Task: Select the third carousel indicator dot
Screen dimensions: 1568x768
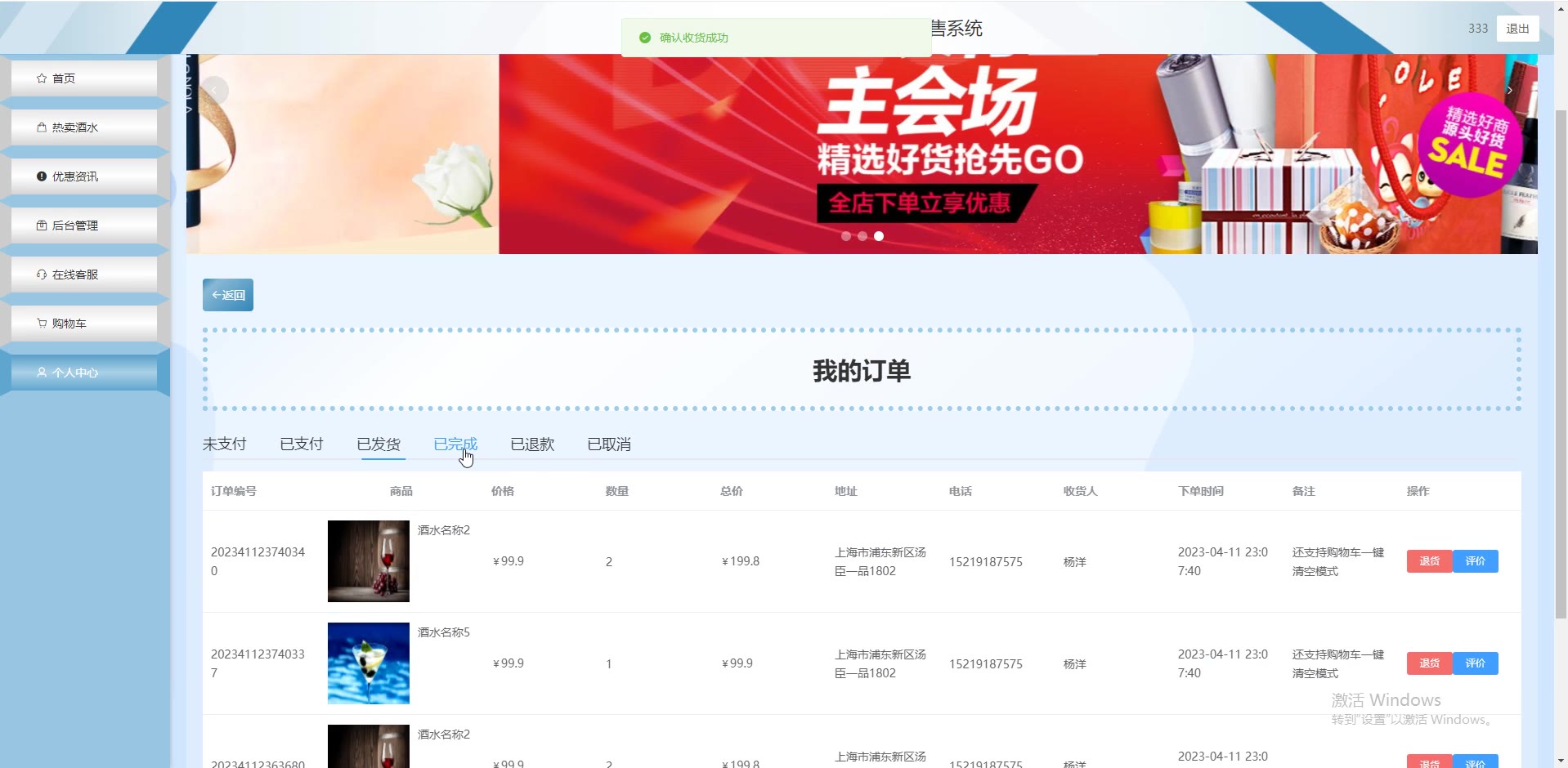Action: [879, 236]
